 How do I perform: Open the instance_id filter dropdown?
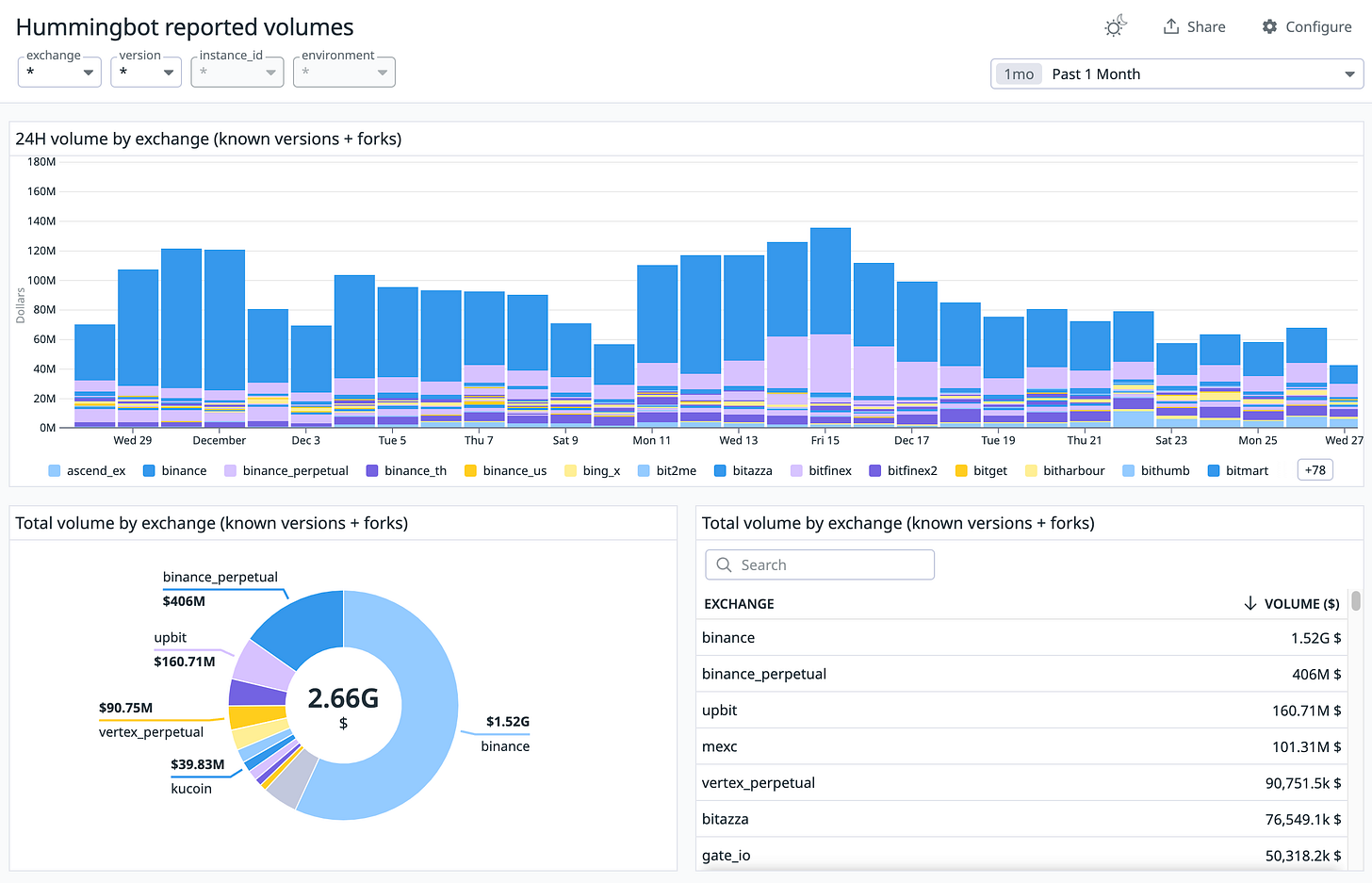[x=237, y=72]
